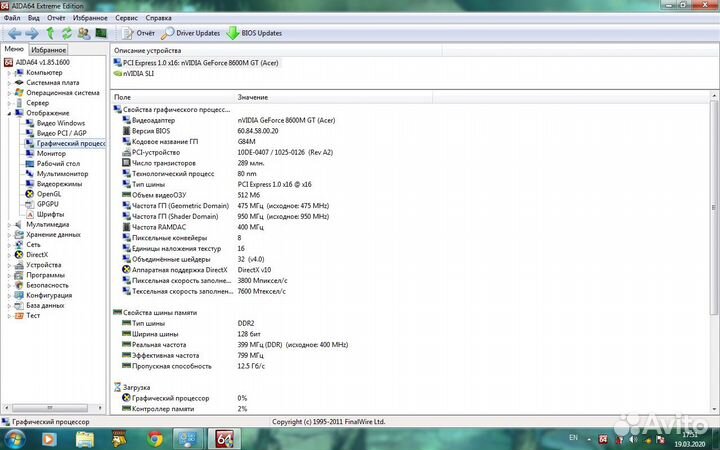Select the nVIDIA SLI device row
The width and height of the screenshot is (720, 450).
(134, 73)
